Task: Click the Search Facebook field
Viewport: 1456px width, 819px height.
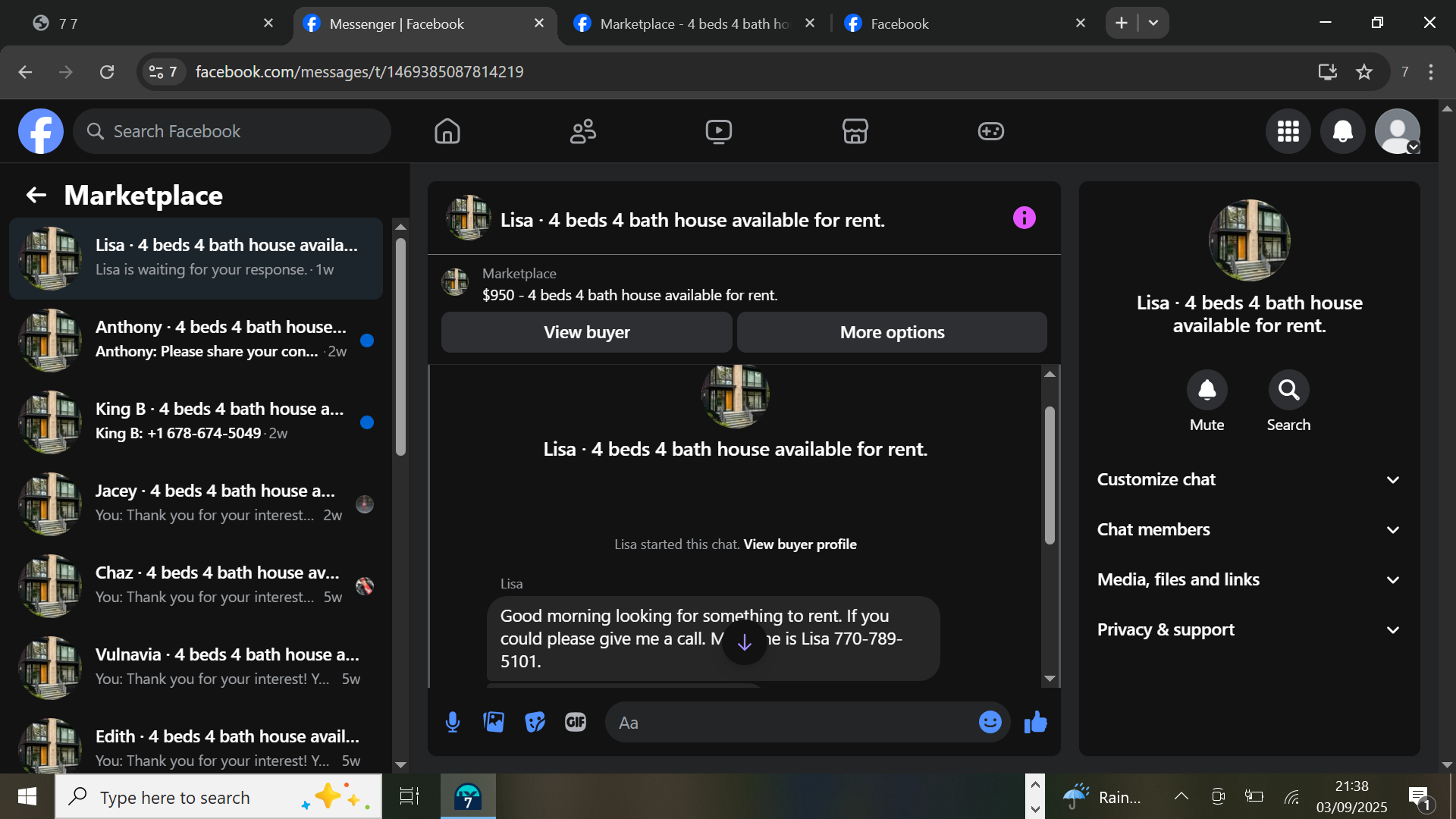Action: pos(232,131)
